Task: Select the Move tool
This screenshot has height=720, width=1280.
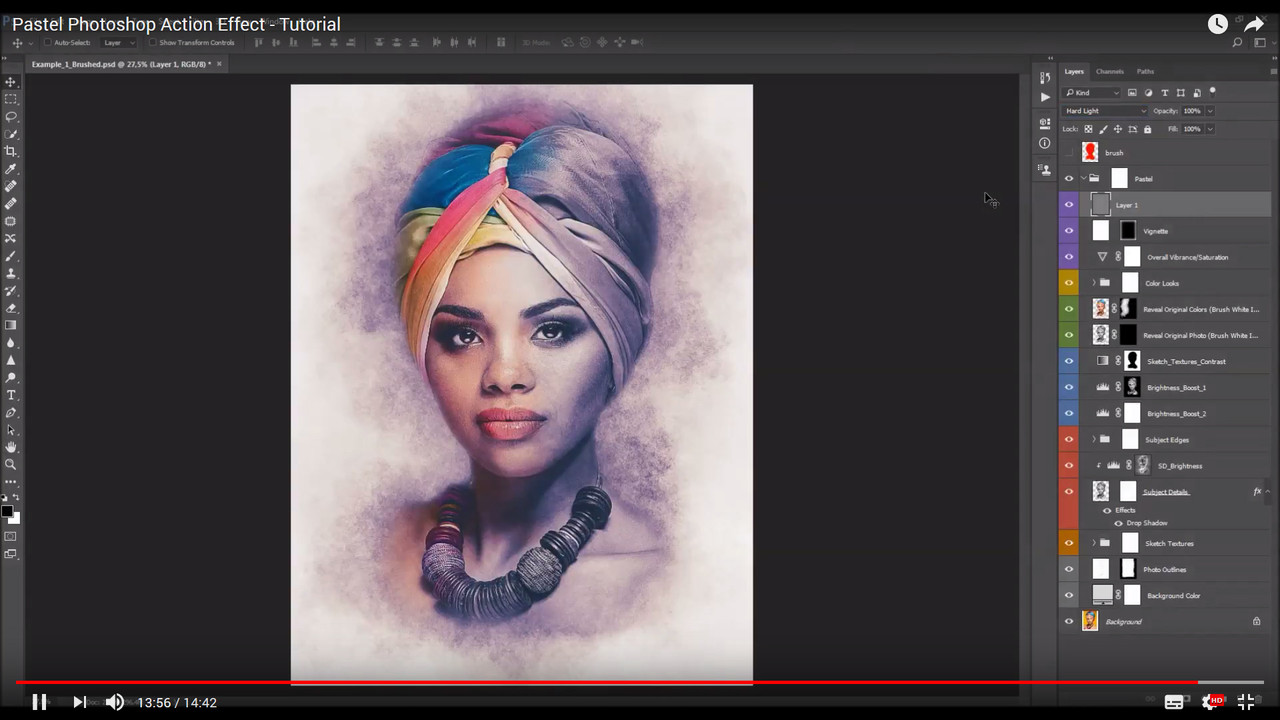Action: point(11,82)
